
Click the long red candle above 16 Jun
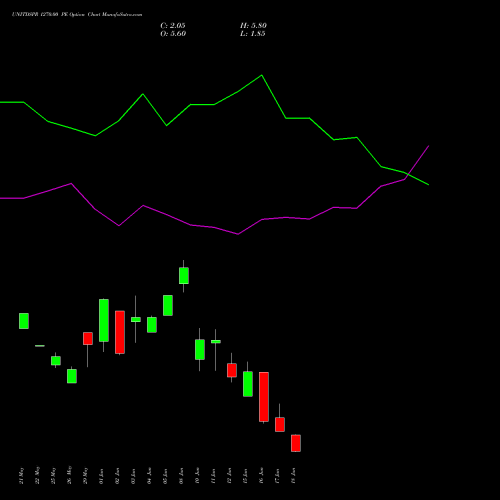(x=264, y=397)
